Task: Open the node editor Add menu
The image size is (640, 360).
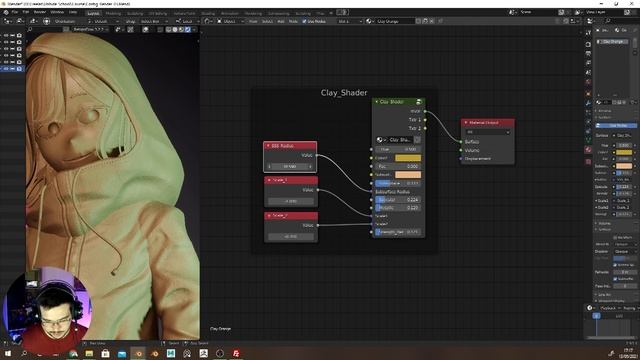Action: 281,21
